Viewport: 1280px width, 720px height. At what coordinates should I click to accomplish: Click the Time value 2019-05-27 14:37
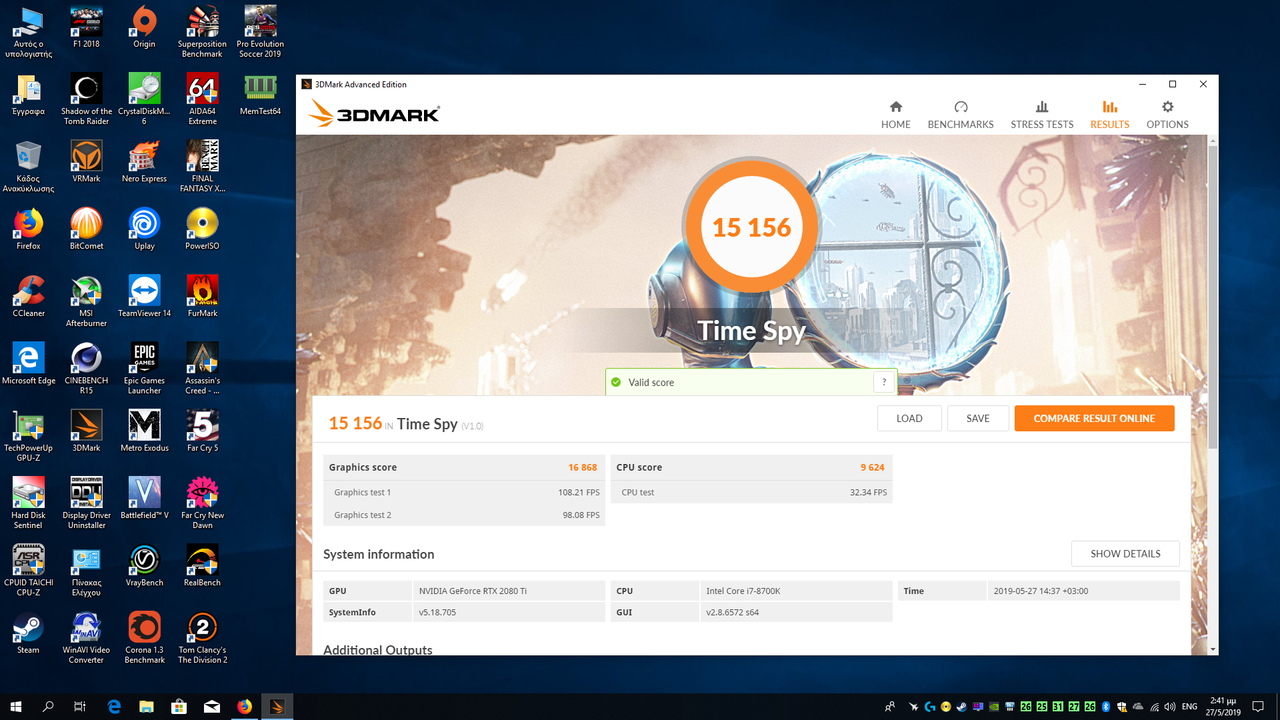tap(1041, 591)
